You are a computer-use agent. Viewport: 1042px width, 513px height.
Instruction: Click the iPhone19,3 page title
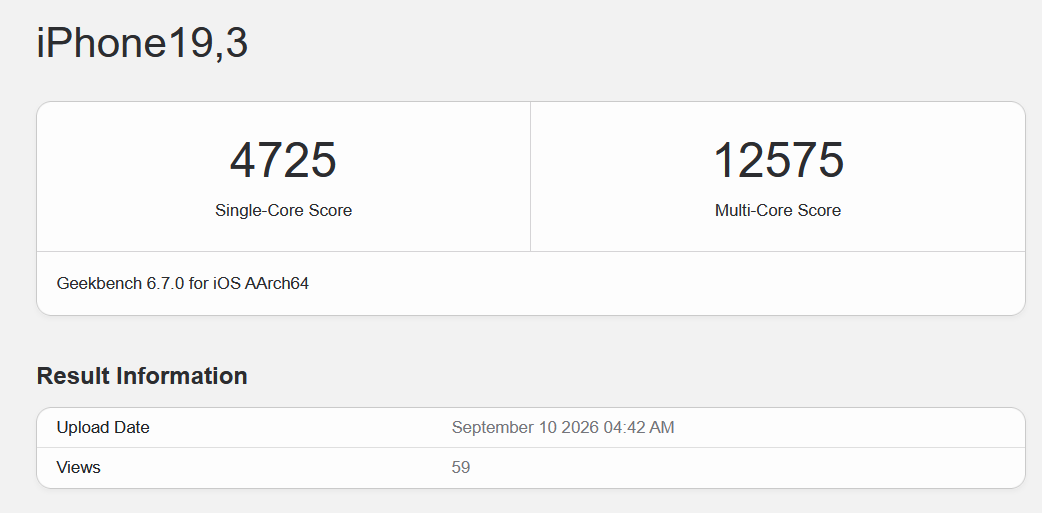142,44
